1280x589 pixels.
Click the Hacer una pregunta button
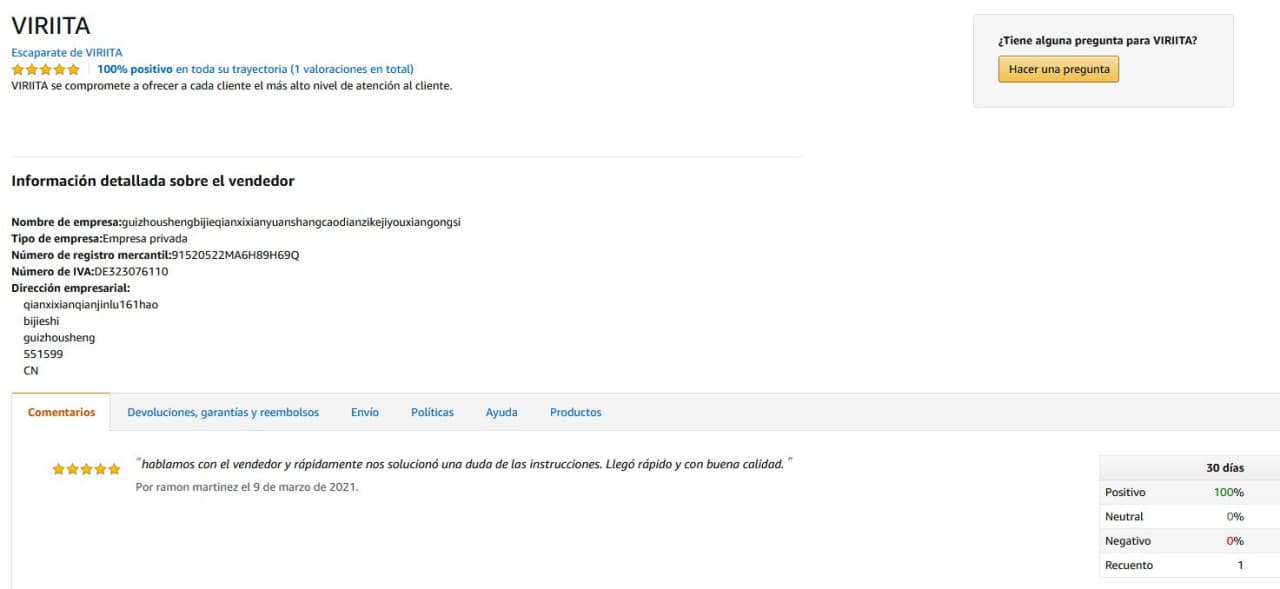pos(1058,69)
